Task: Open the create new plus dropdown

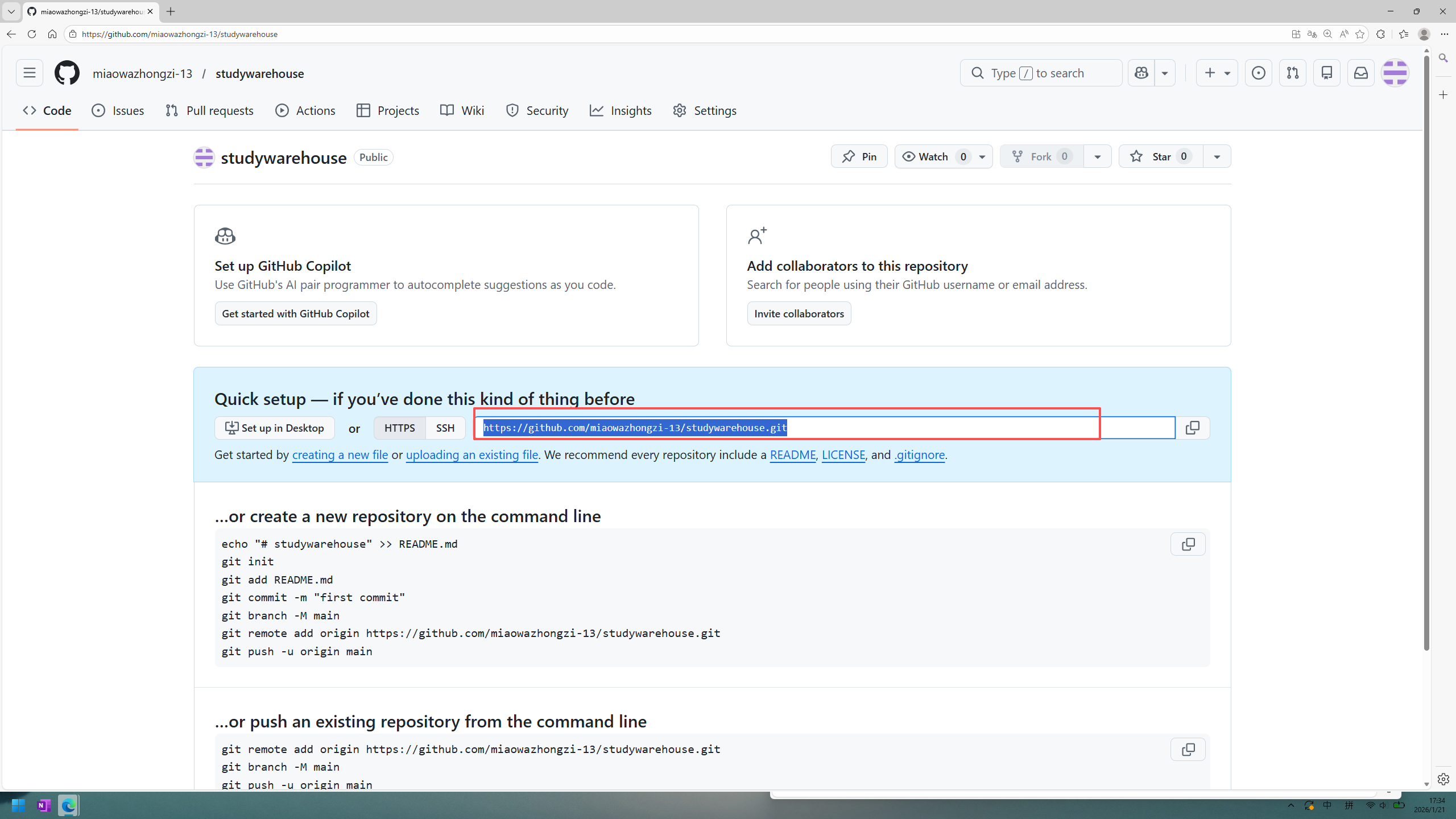Action: 1217,73
